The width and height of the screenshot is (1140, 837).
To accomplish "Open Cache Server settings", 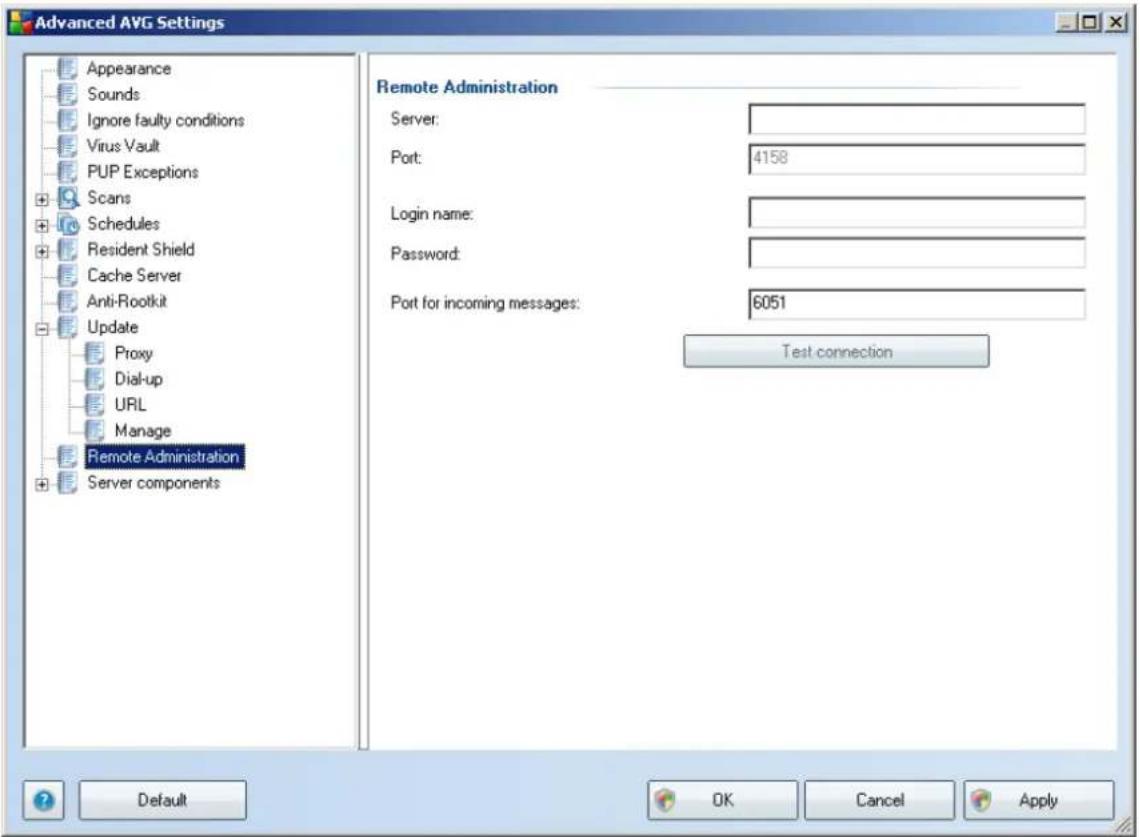I will click(x=135, y=276).
